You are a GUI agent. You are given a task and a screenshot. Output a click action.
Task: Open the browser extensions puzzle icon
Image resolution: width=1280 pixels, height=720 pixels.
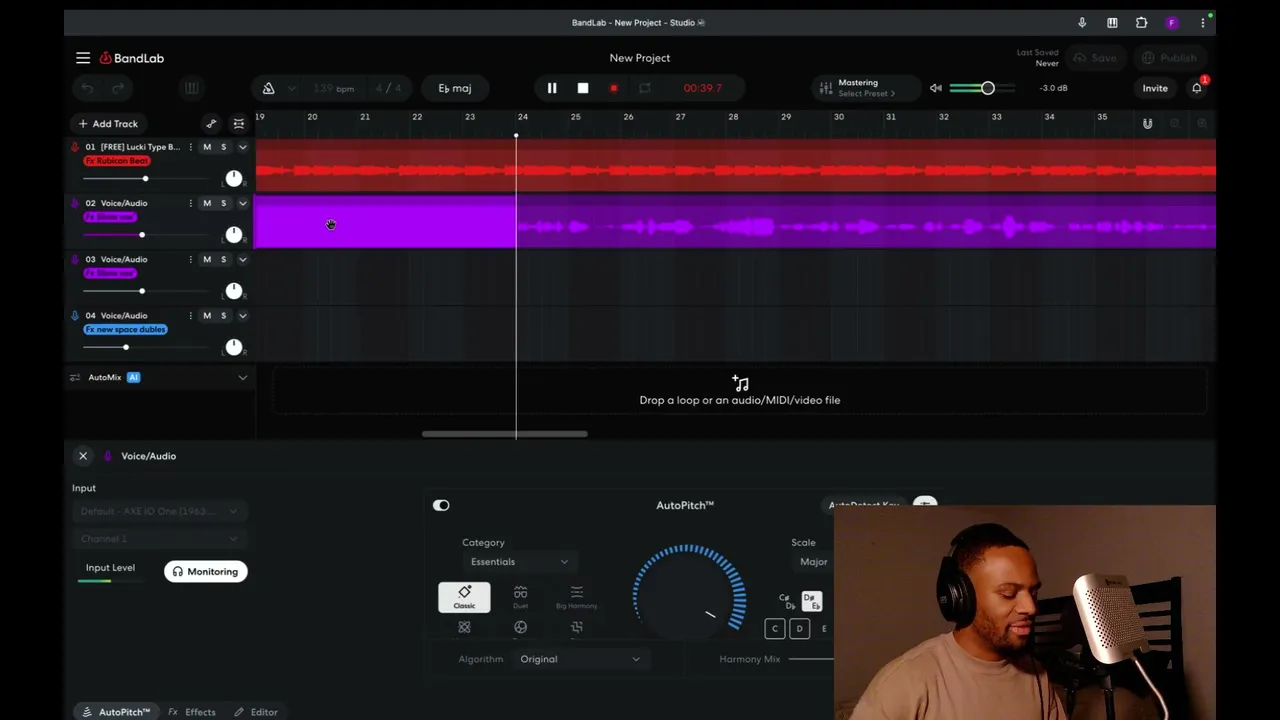click(1142, 22)
